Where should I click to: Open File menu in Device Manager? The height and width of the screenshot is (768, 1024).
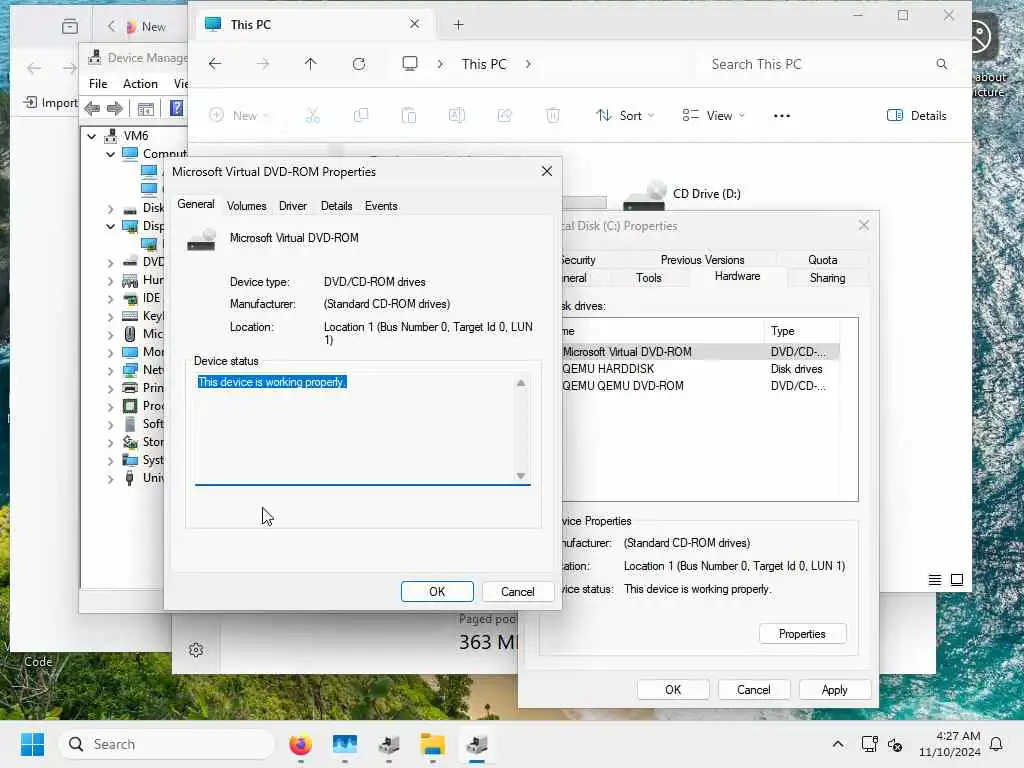pos(98,84)
